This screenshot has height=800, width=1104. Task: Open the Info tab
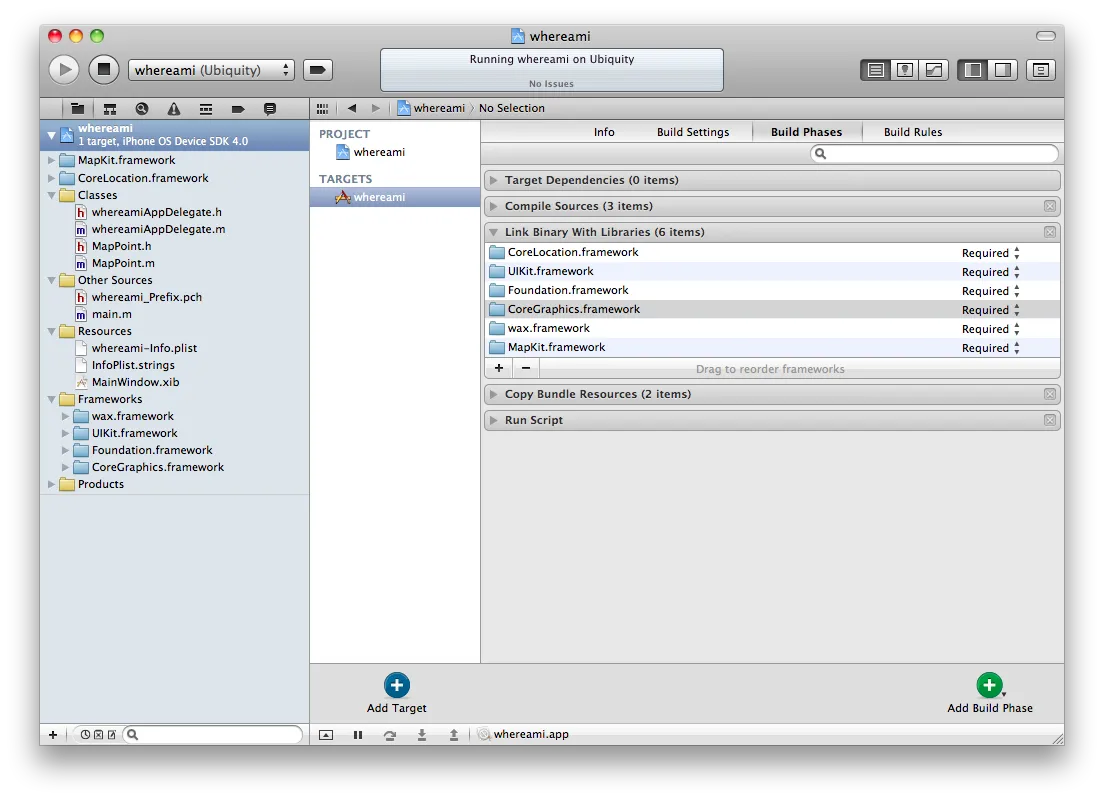point(603,132)
